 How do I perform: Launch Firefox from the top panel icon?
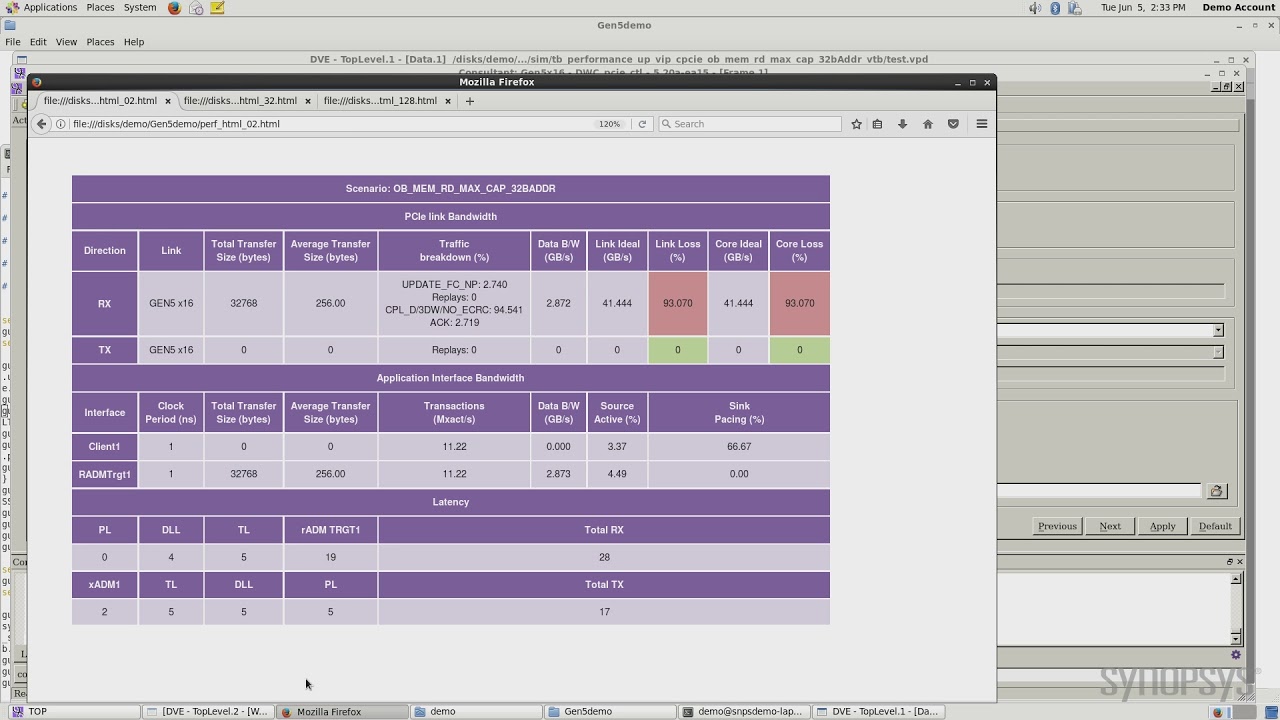[x=174, y=7]
